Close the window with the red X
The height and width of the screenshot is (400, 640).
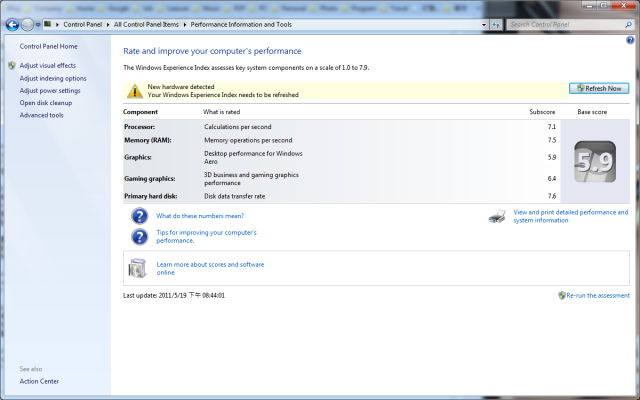point(623,5)
